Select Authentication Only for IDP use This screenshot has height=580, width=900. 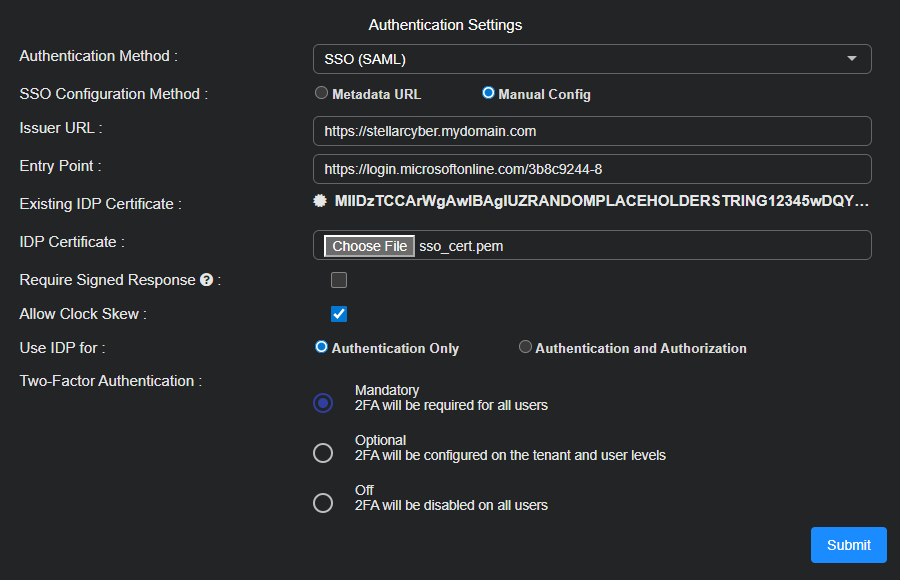tap(321, 347)
